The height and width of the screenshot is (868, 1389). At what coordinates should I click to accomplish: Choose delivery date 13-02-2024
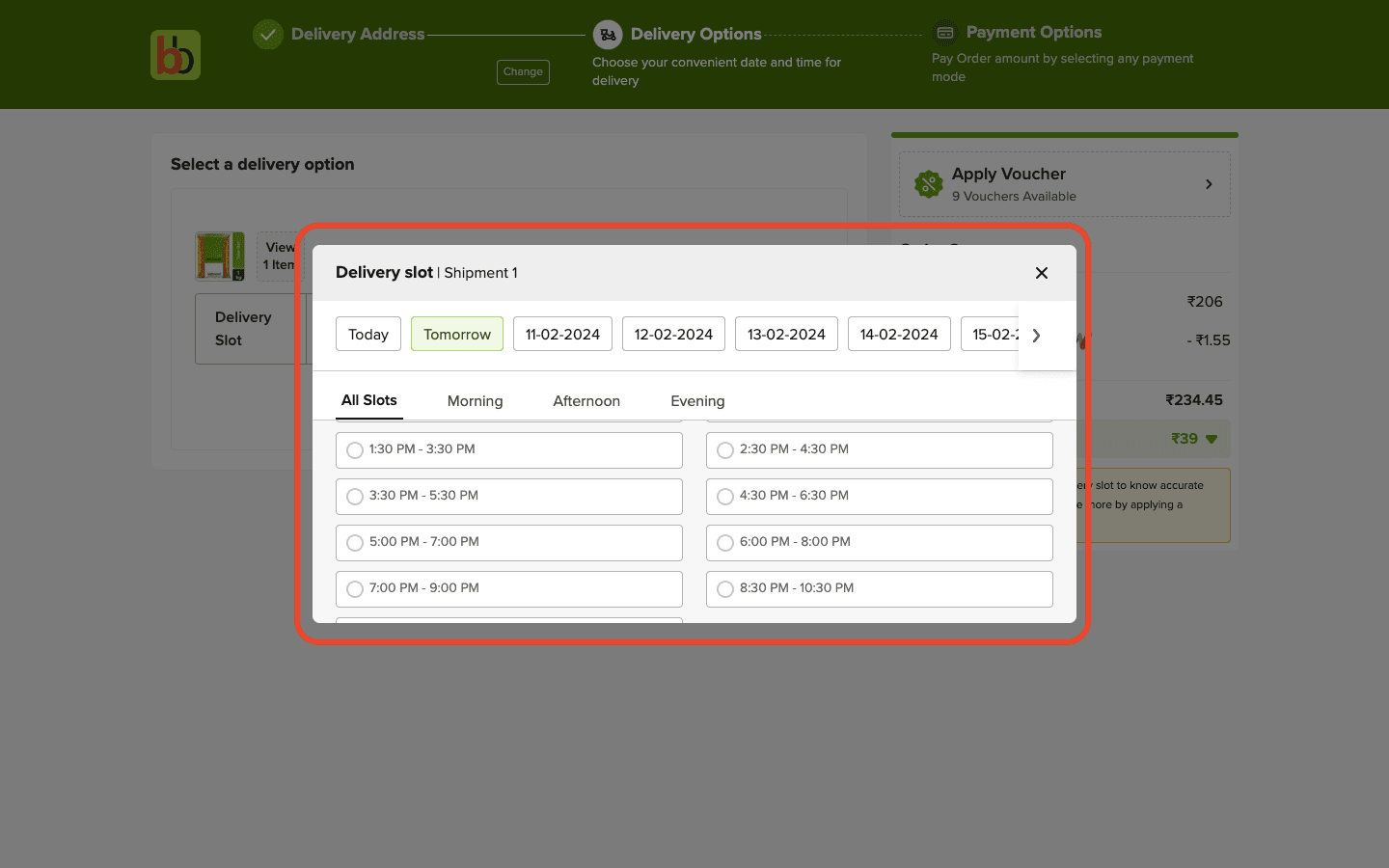[786, 334]
